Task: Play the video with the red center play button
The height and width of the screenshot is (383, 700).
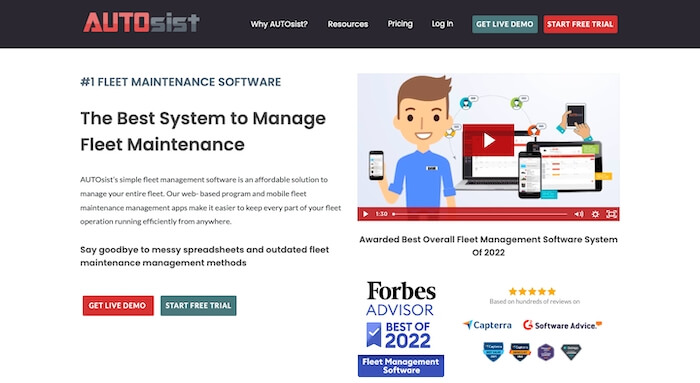Action: coord(488,140)
